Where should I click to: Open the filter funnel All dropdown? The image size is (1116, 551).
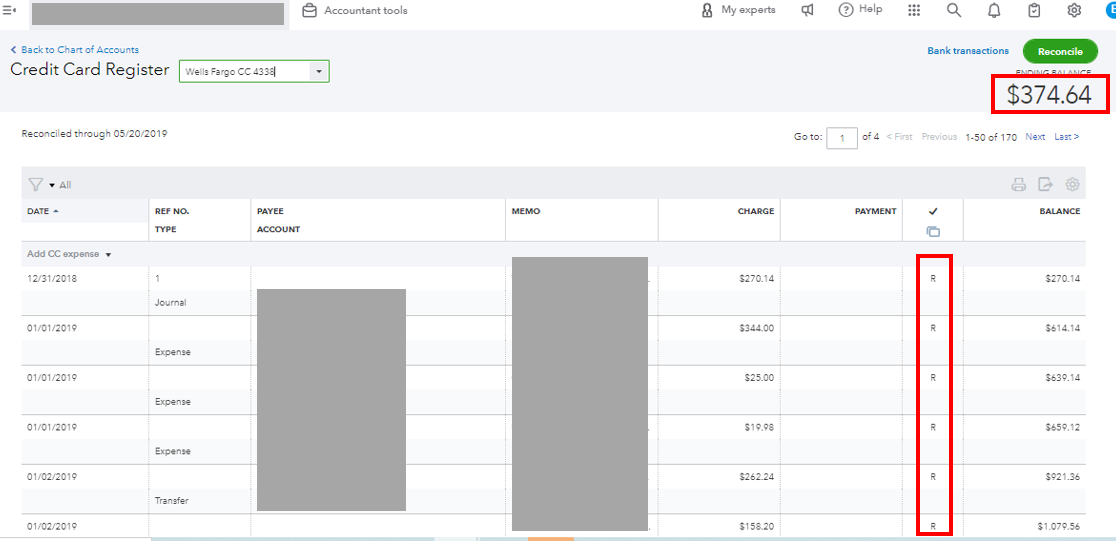[x=50, y=185]
